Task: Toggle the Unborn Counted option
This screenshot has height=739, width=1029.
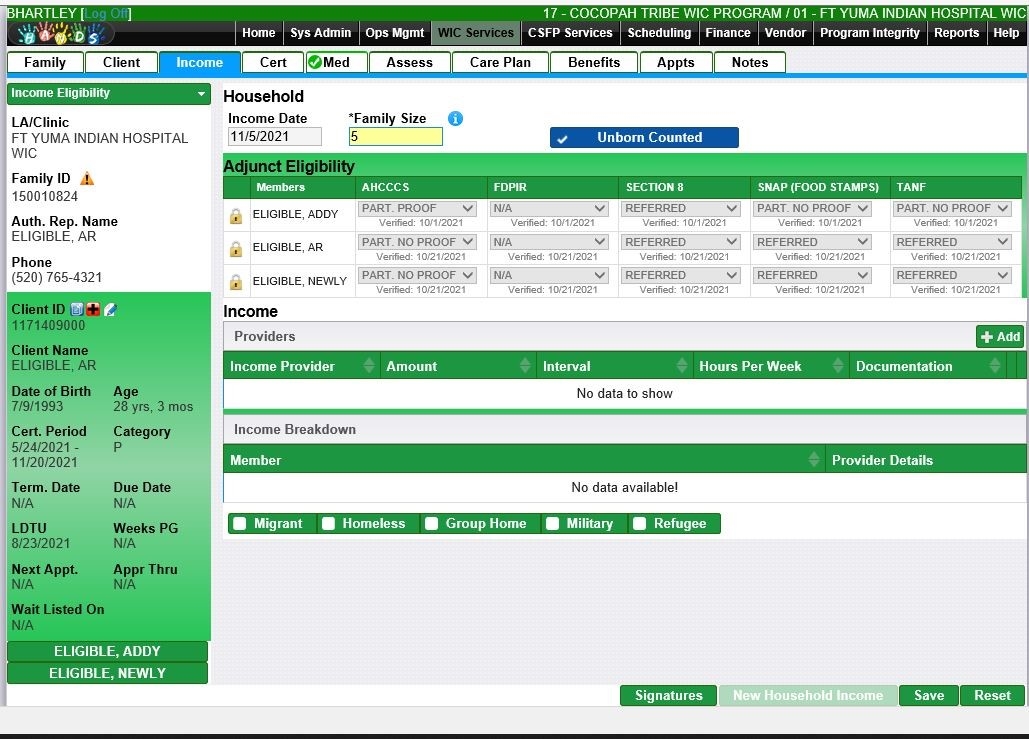Action: click(644, 138)
